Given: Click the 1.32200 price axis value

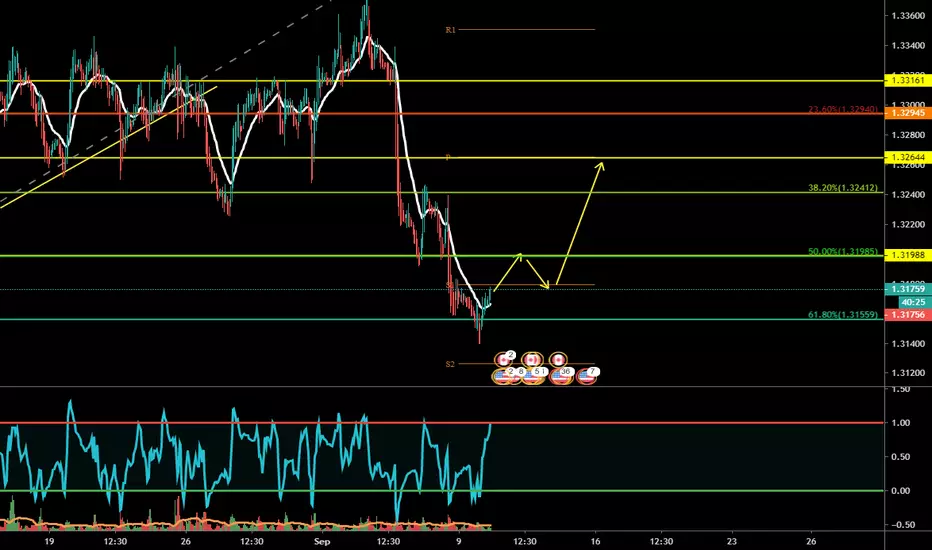Looking at the screenshot, I should click(x=908, y=224).
